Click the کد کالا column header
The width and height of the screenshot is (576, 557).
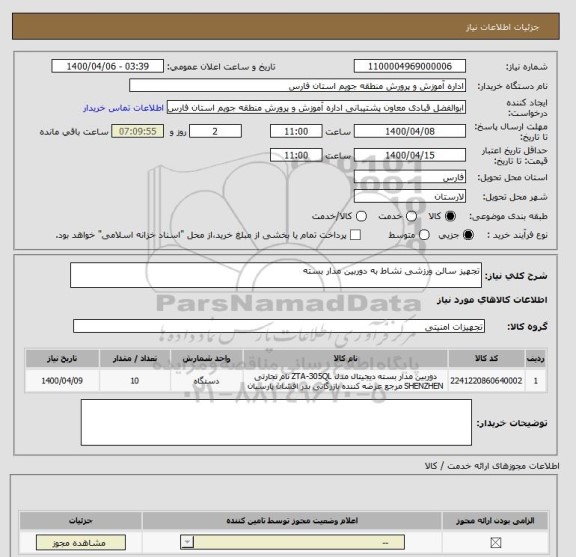(x=486, y=358)
